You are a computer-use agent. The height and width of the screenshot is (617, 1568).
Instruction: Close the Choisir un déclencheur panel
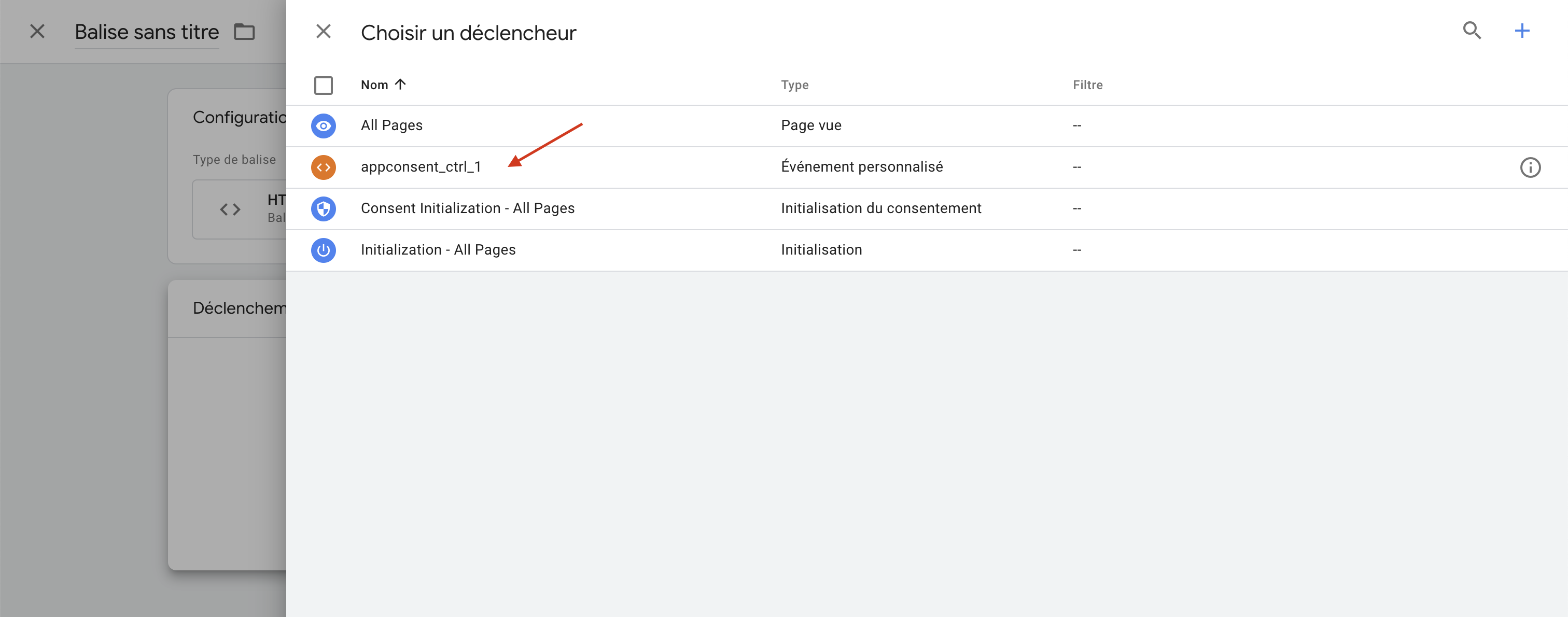323,31
